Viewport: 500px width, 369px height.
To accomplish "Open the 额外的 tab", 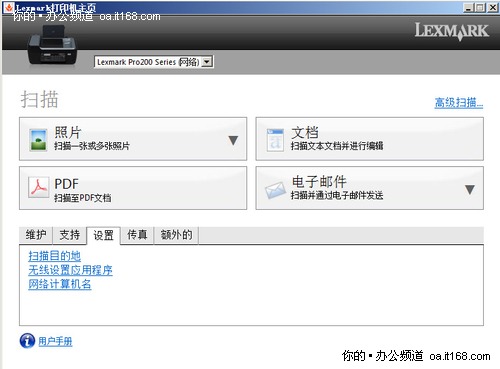I will (x=176, y=235).
